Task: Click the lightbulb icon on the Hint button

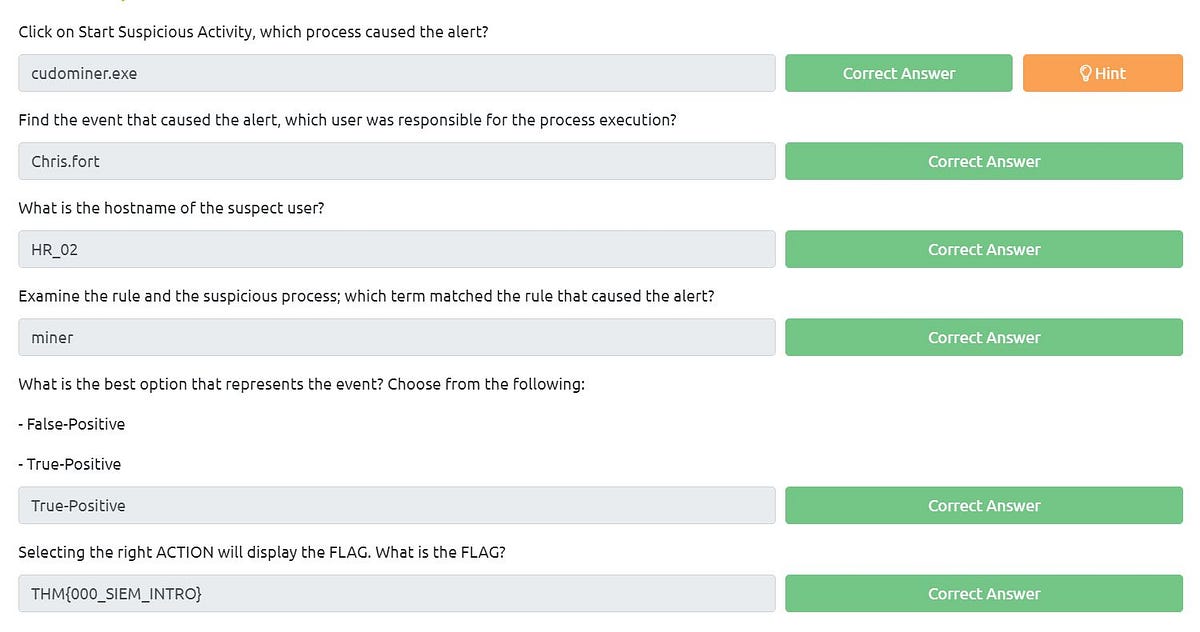Action: point(1085,72)
